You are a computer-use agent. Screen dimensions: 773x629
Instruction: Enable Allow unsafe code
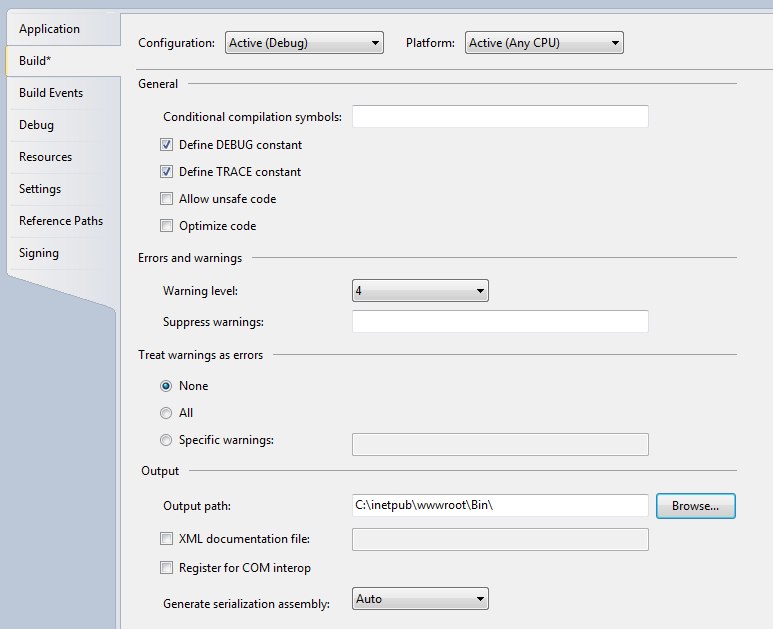(x=167, y=199)
